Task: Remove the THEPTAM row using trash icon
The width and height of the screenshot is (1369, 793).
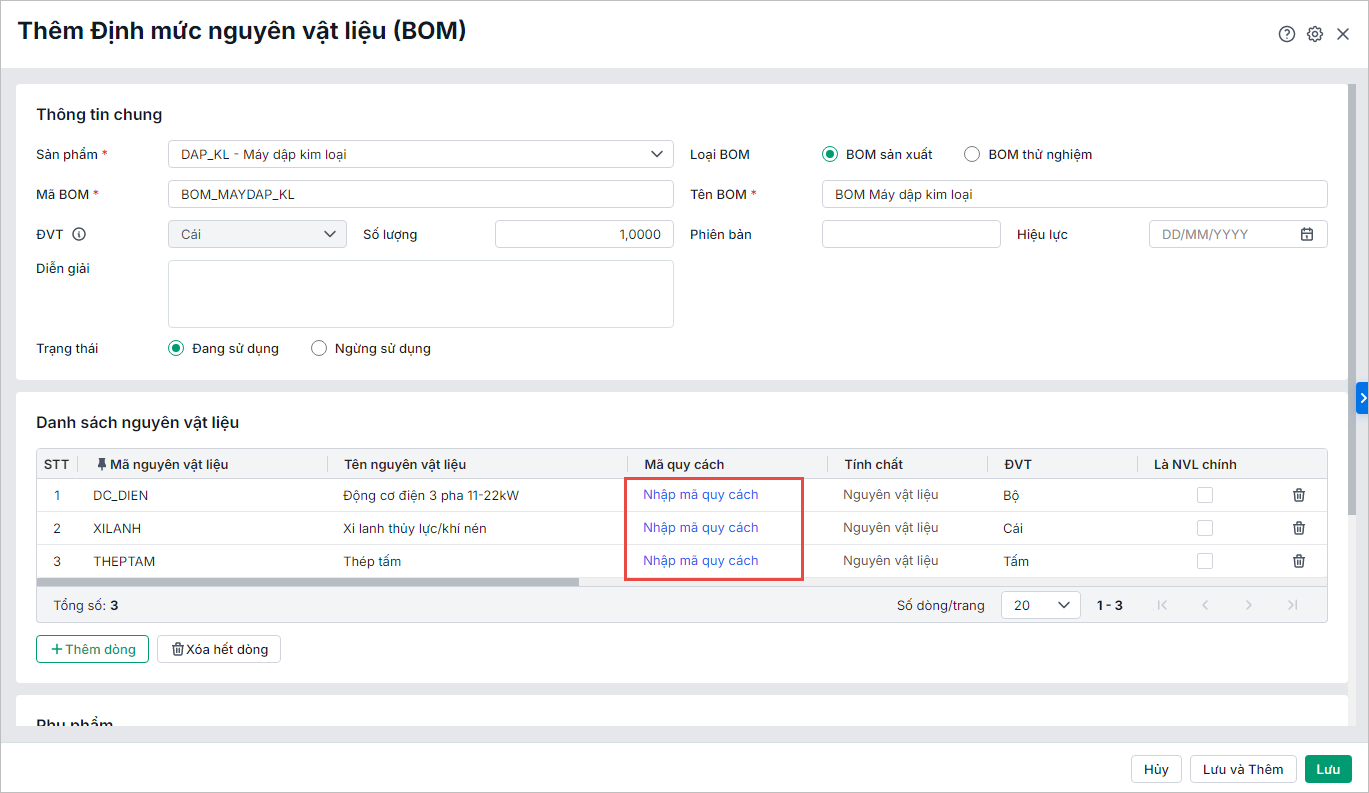Action: click(1299, 561)
